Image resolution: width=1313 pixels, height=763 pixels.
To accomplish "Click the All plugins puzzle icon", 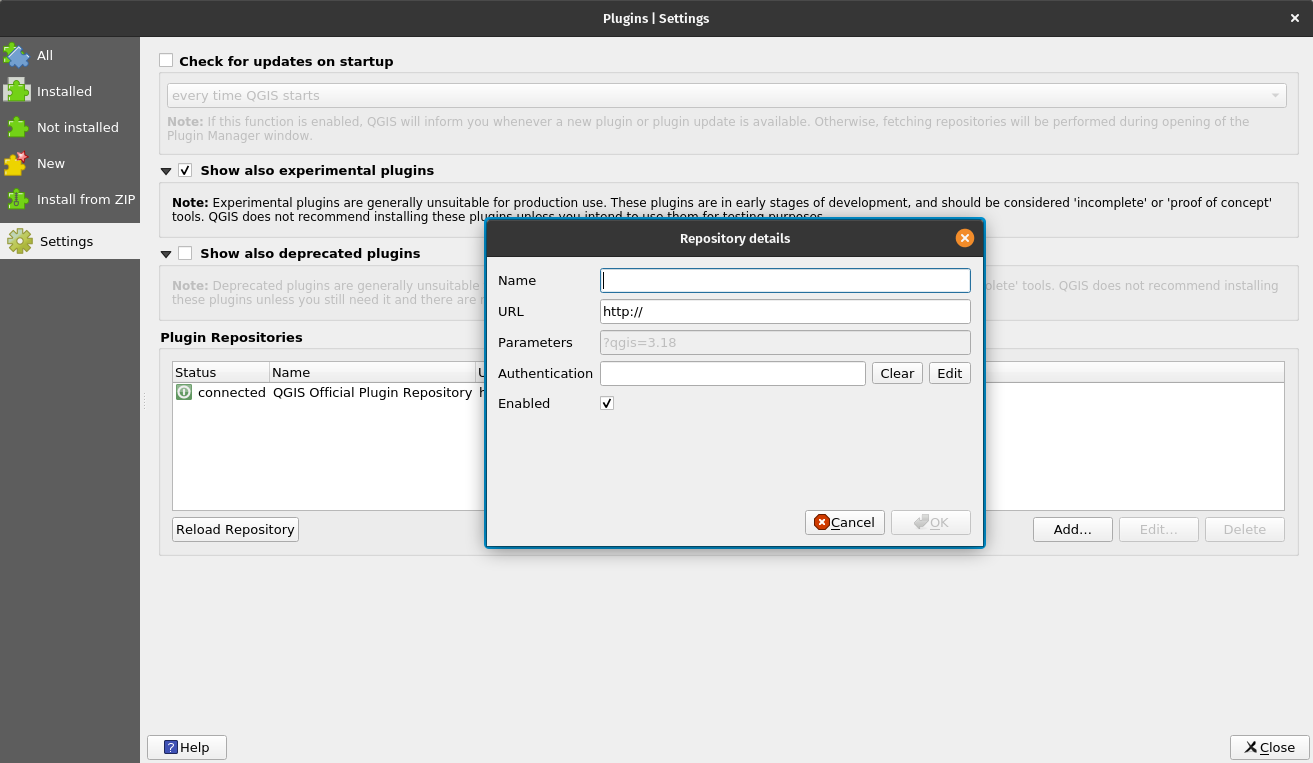I will point(17,55).
